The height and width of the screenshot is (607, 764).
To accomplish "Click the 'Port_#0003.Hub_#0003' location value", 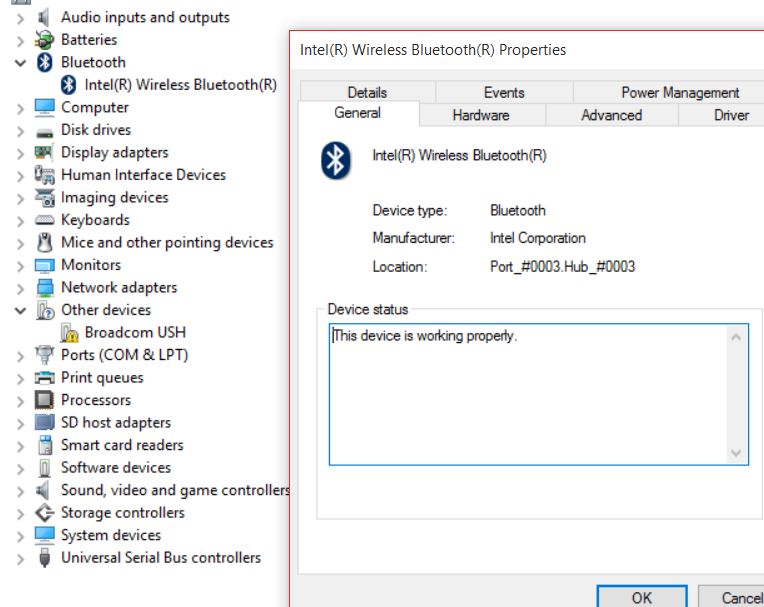I will click(x=563, y=266).
